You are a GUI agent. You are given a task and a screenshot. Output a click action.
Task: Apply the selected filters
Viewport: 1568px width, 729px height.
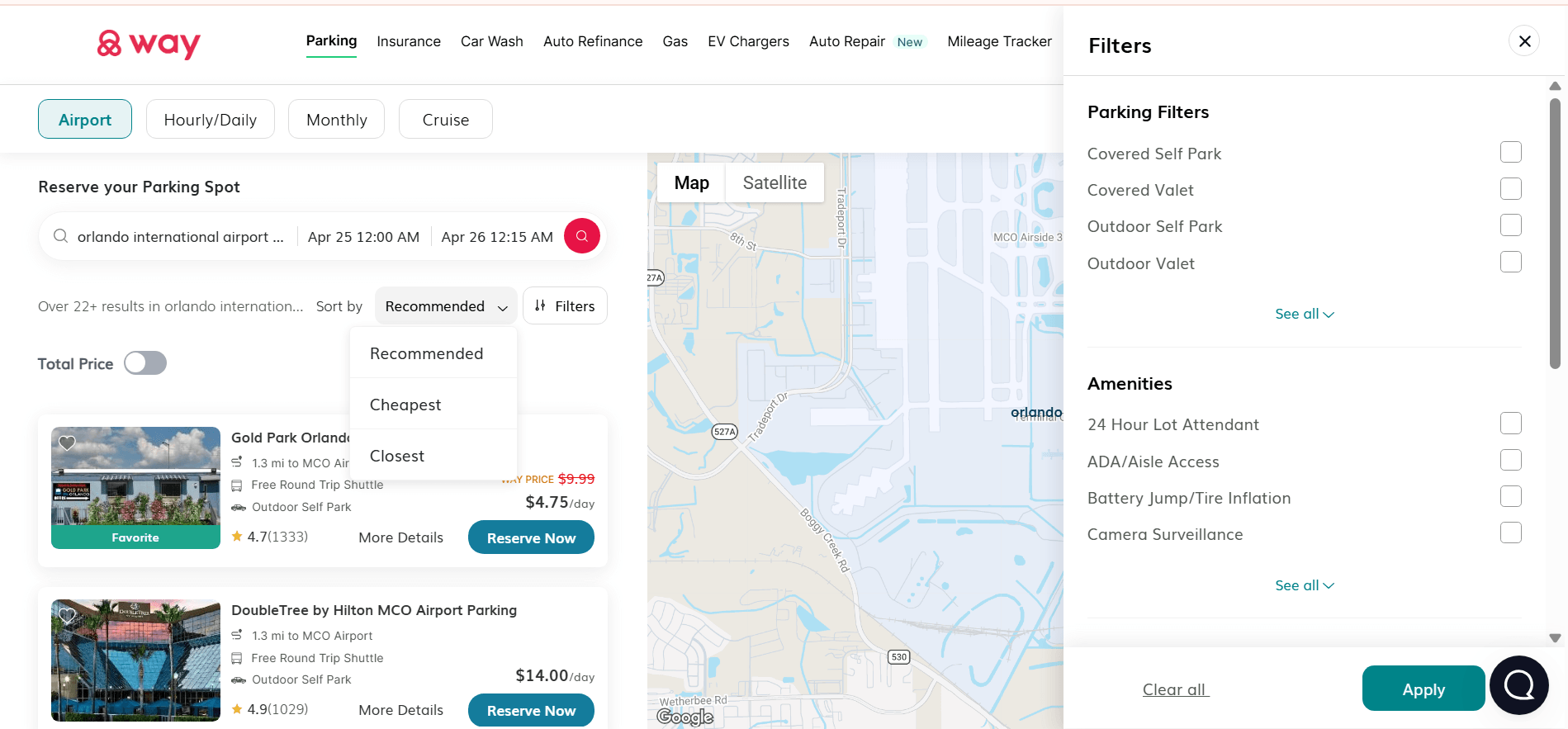point(1424,689)
